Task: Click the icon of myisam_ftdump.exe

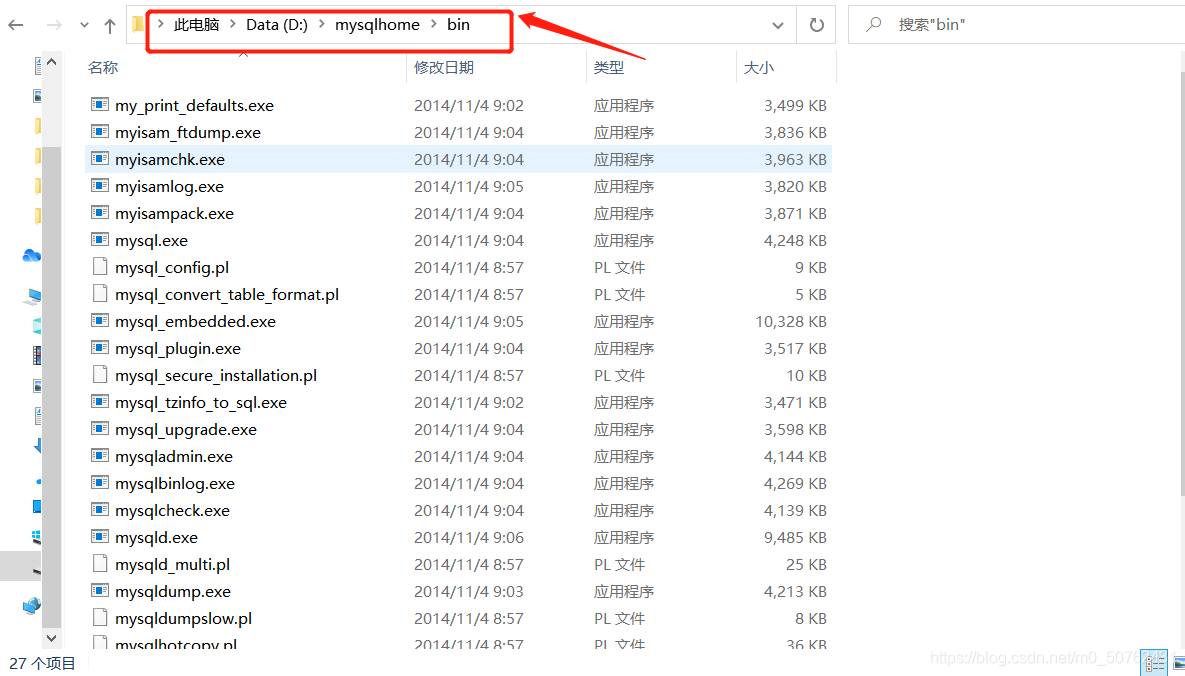Action: pos(100,132)
